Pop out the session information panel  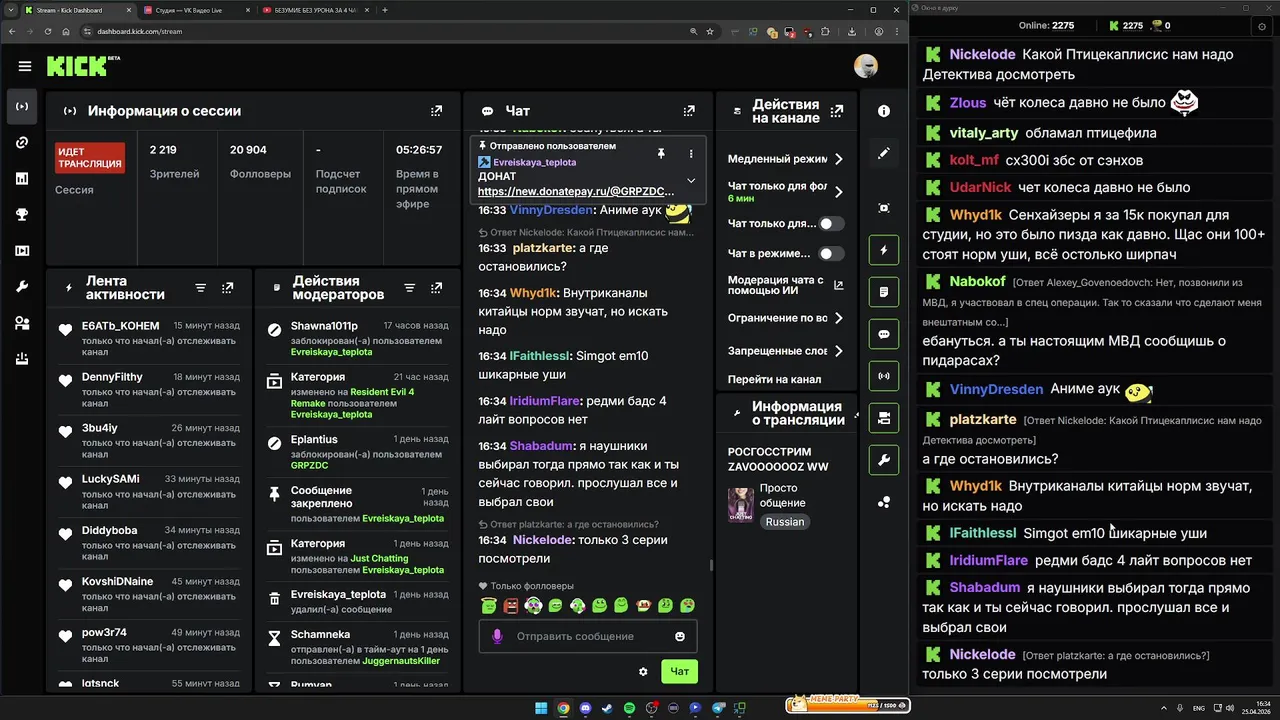coord(436,111)
